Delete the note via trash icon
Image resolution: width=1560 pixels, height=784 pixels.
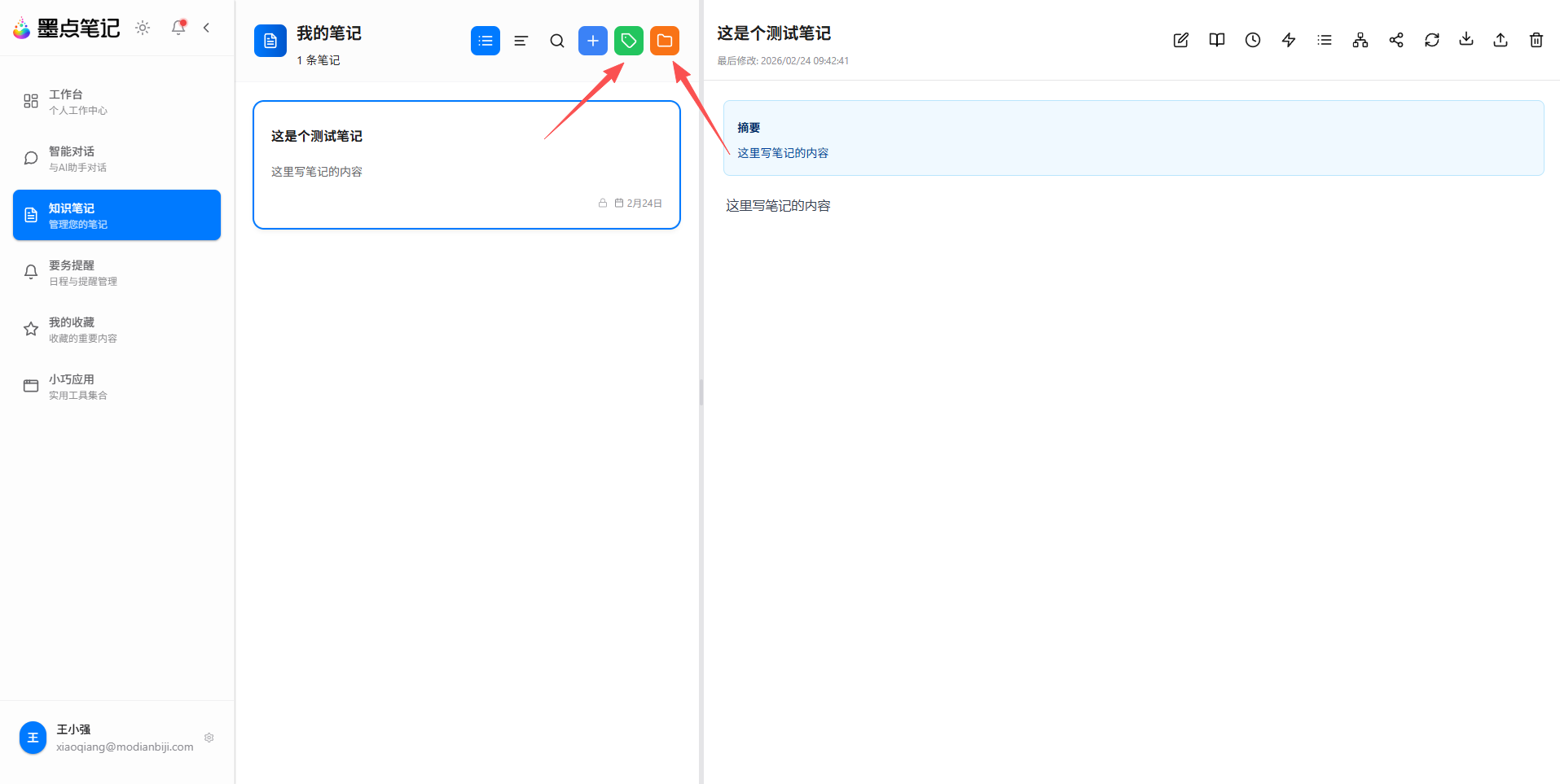[1536, 39]
